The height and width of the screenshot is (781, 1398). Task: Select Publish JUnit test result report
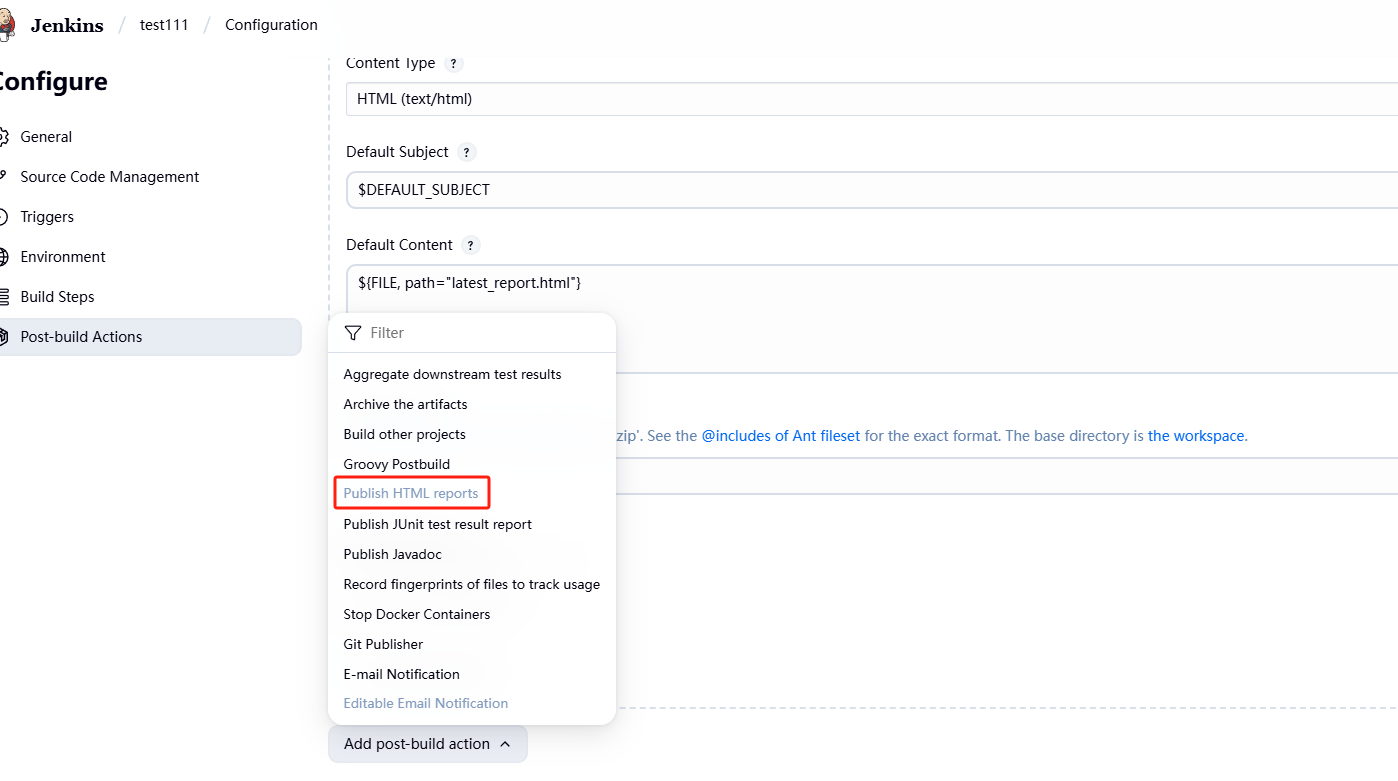[437, 524]
